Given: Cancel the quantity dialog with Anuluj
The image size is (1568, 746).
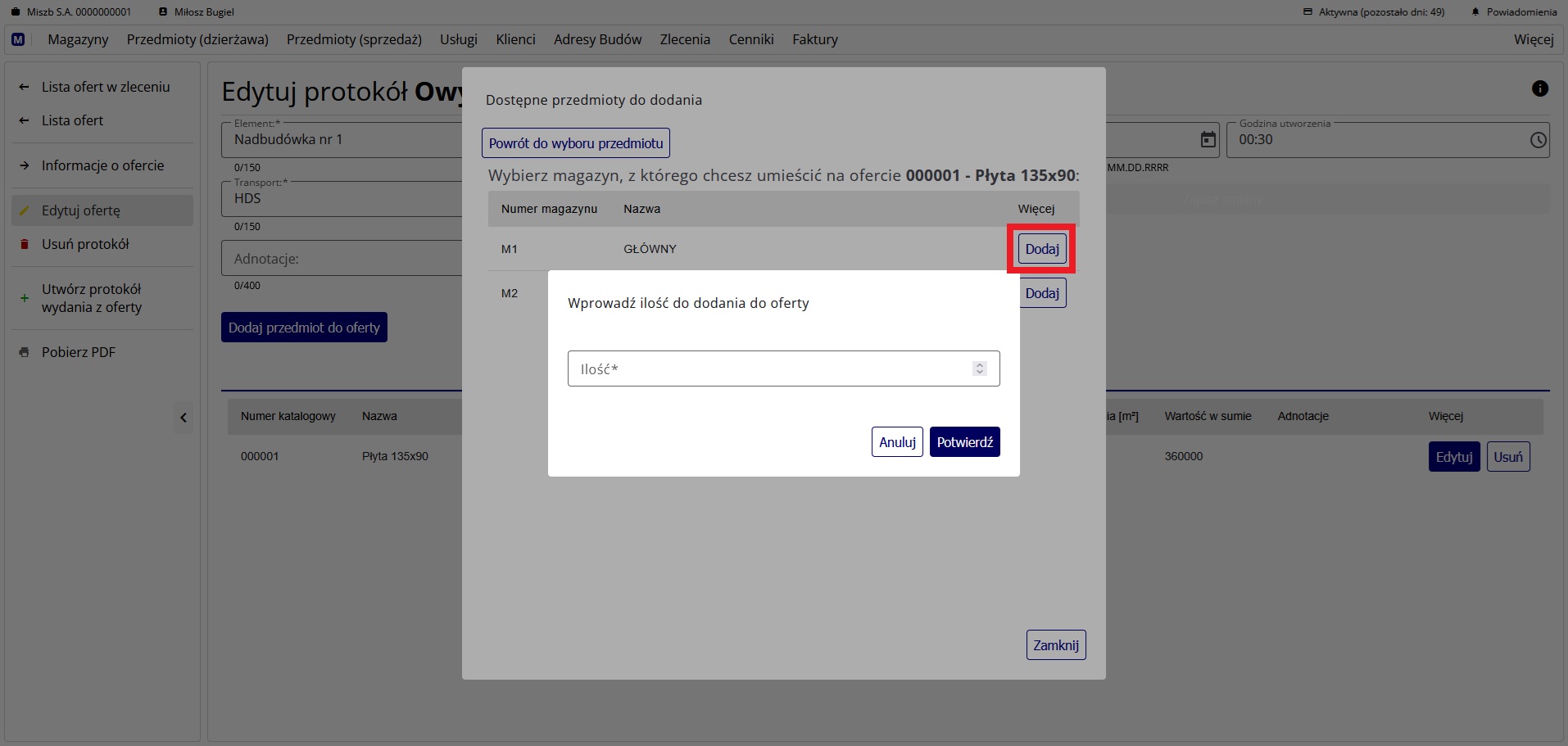Looking at the screenshot, I should 897,442.
